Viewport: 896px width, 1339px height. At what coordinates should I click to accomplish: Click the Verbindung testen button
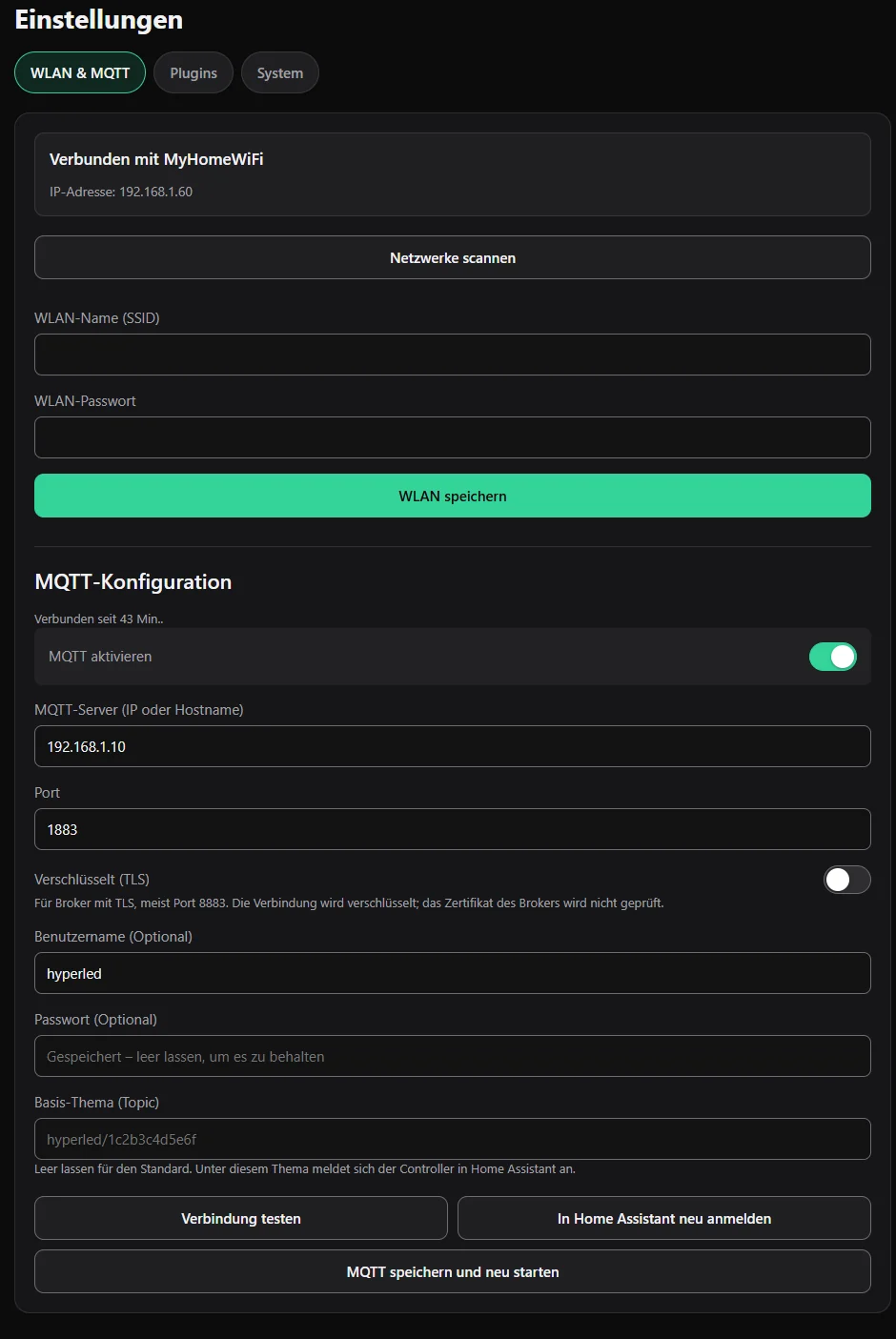point(241,1218)
